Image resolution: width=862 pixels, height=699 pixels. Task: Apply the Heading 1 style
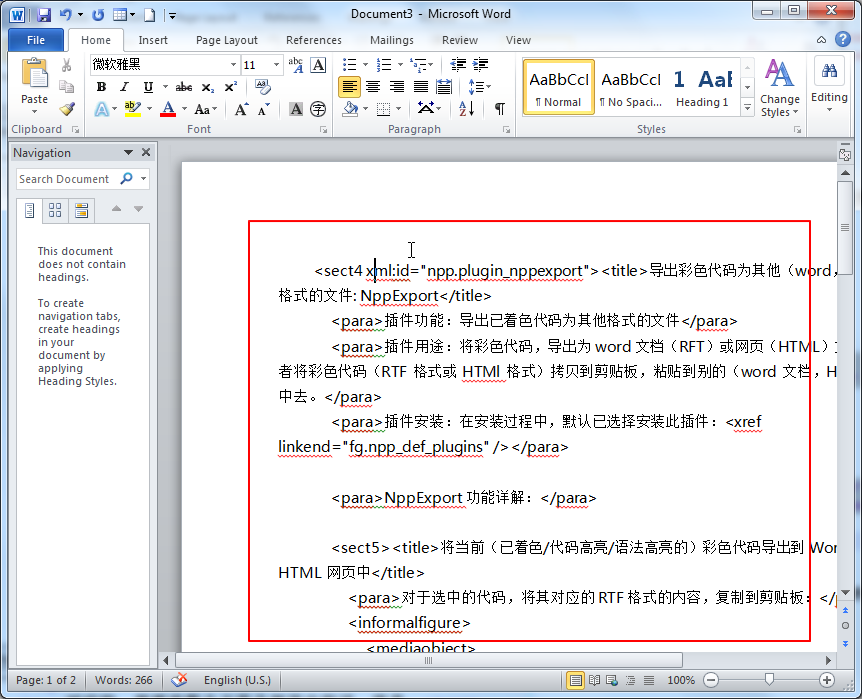coord(701,87)
